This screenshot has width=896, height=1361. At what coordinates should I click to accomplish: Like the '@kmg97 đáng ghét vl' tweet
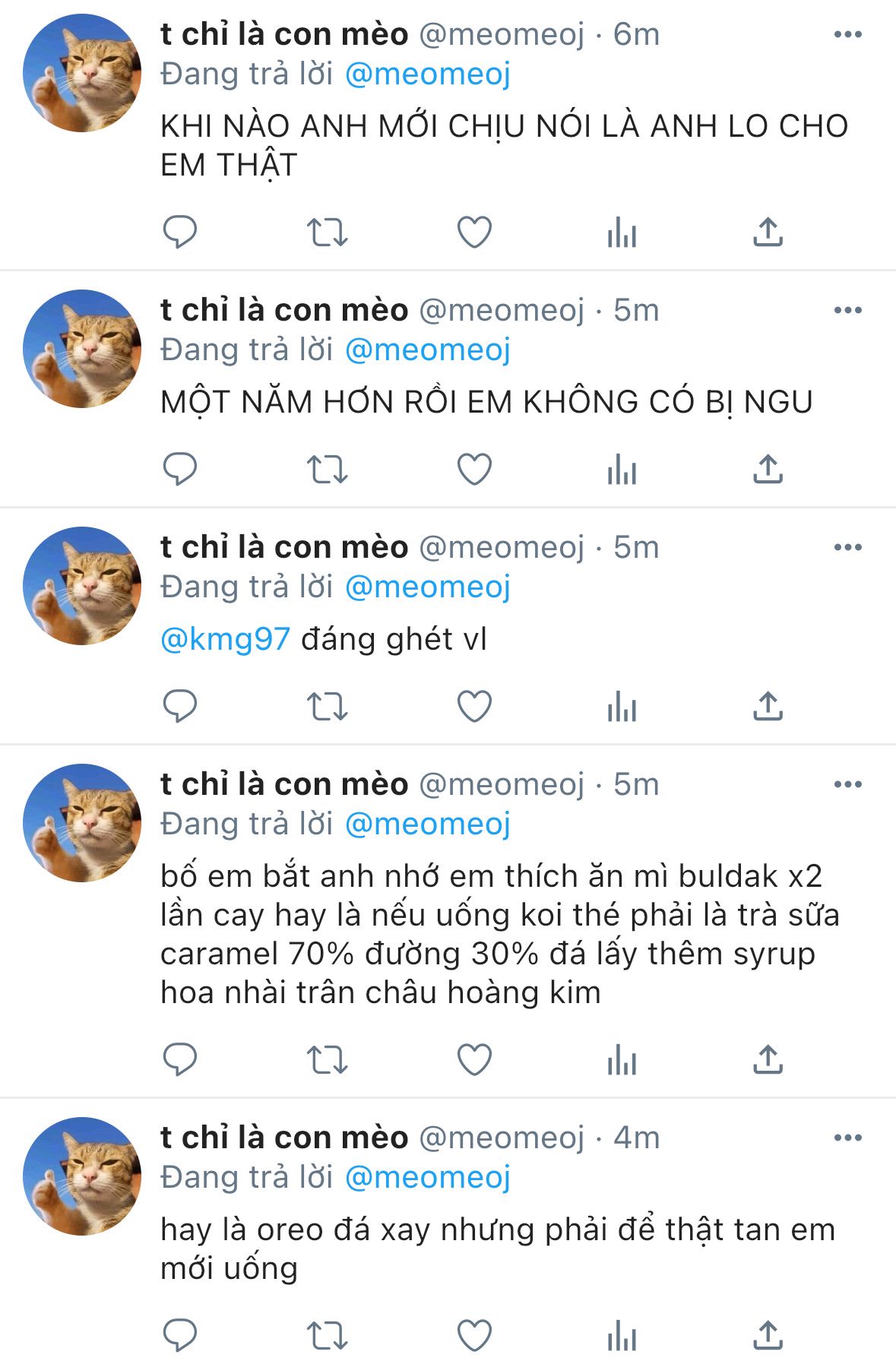click(x=474, y=706)
